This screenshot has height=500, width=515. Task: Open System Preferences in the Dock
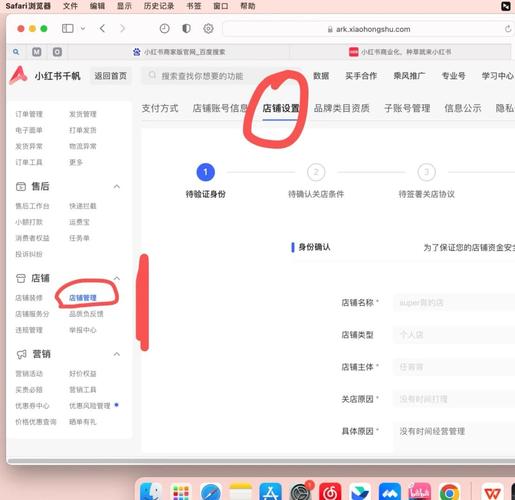(x=300, y=492)
